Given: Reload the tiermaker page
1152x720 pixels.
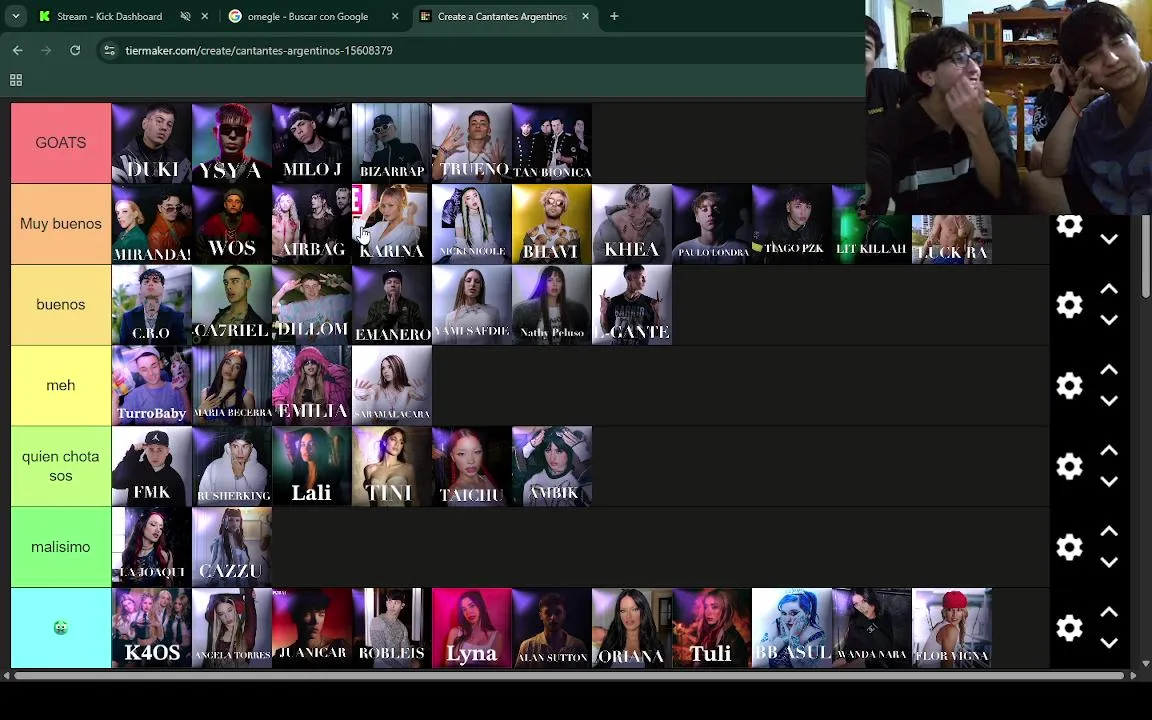Looking at the screenshot, I should 75,50.
